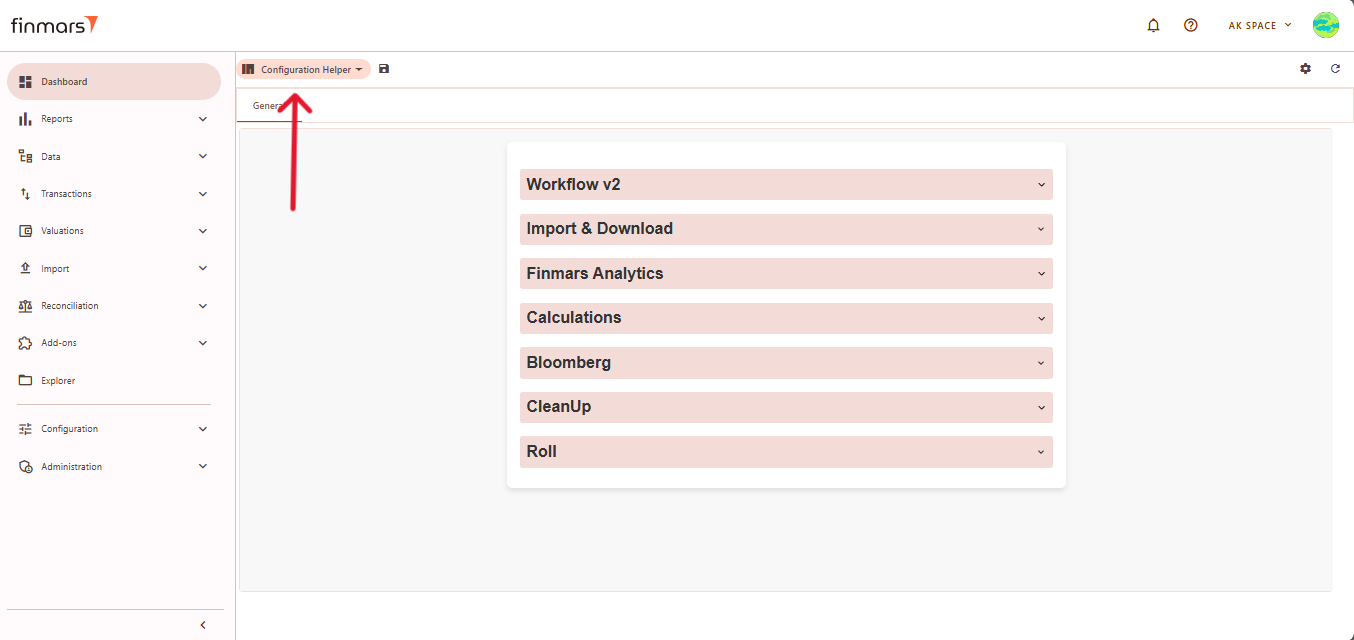The width and height of the screenshot is (1354, 640).
Task: Select Dashboard in the sidebar
Action: [64, 82]
